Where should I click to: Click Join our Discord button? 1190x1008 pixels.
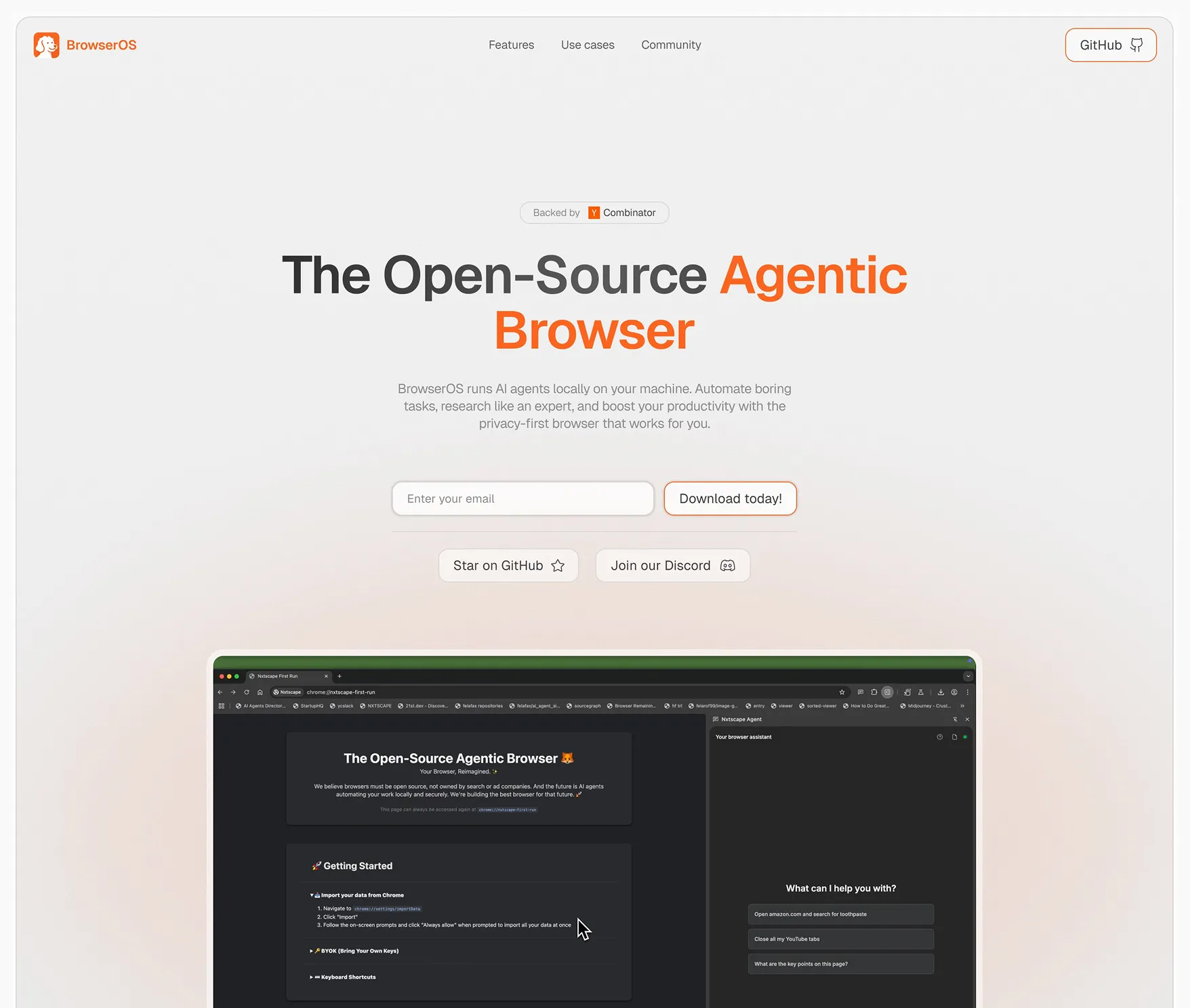pyautogui.click(x=673, y=566)
